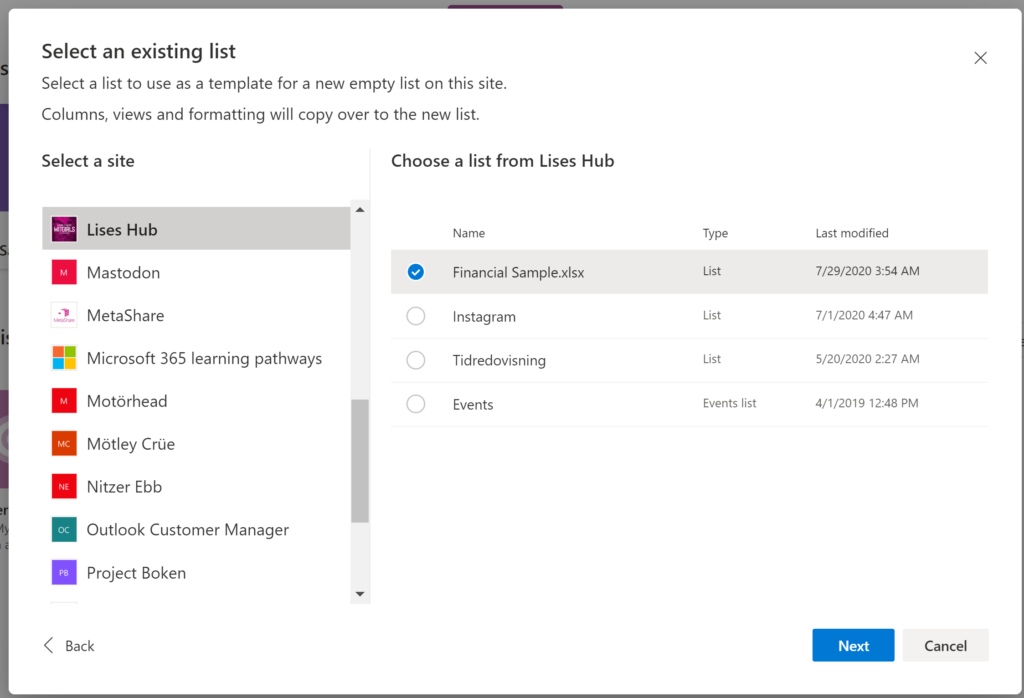The width and height of the screenshot is (1024, 698).
Task: Choose the Lises Hub site
Action: 196,229
